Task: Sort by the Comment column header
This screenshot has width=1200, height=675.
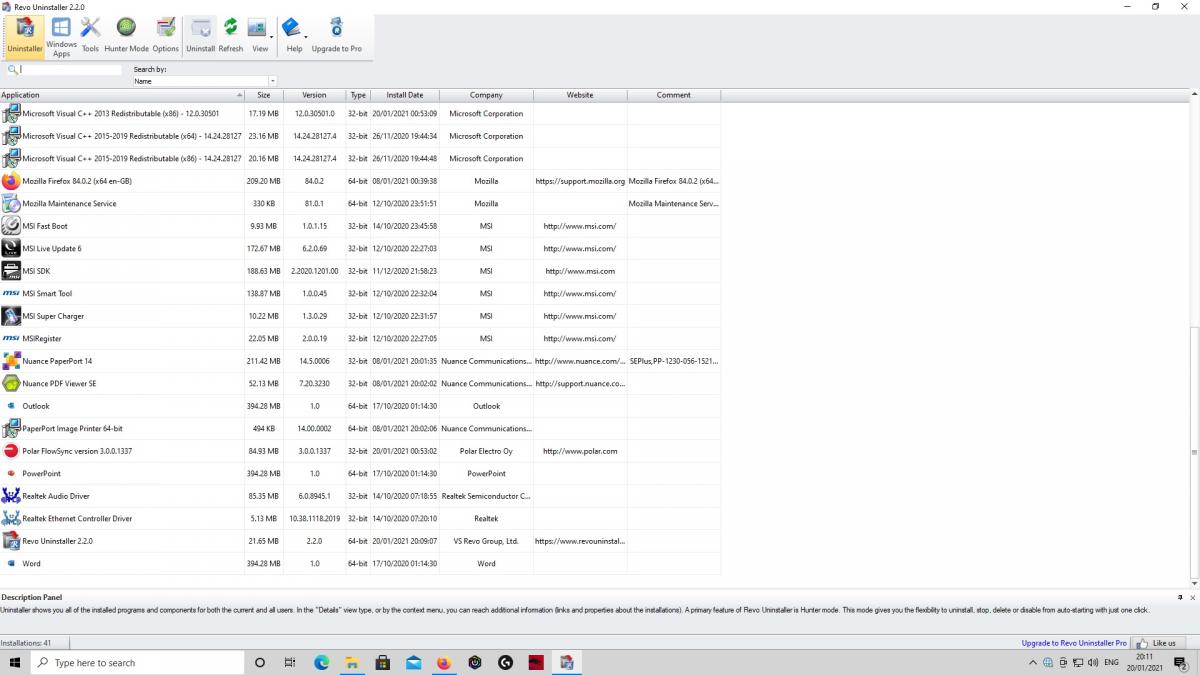Action: [674, 95]
